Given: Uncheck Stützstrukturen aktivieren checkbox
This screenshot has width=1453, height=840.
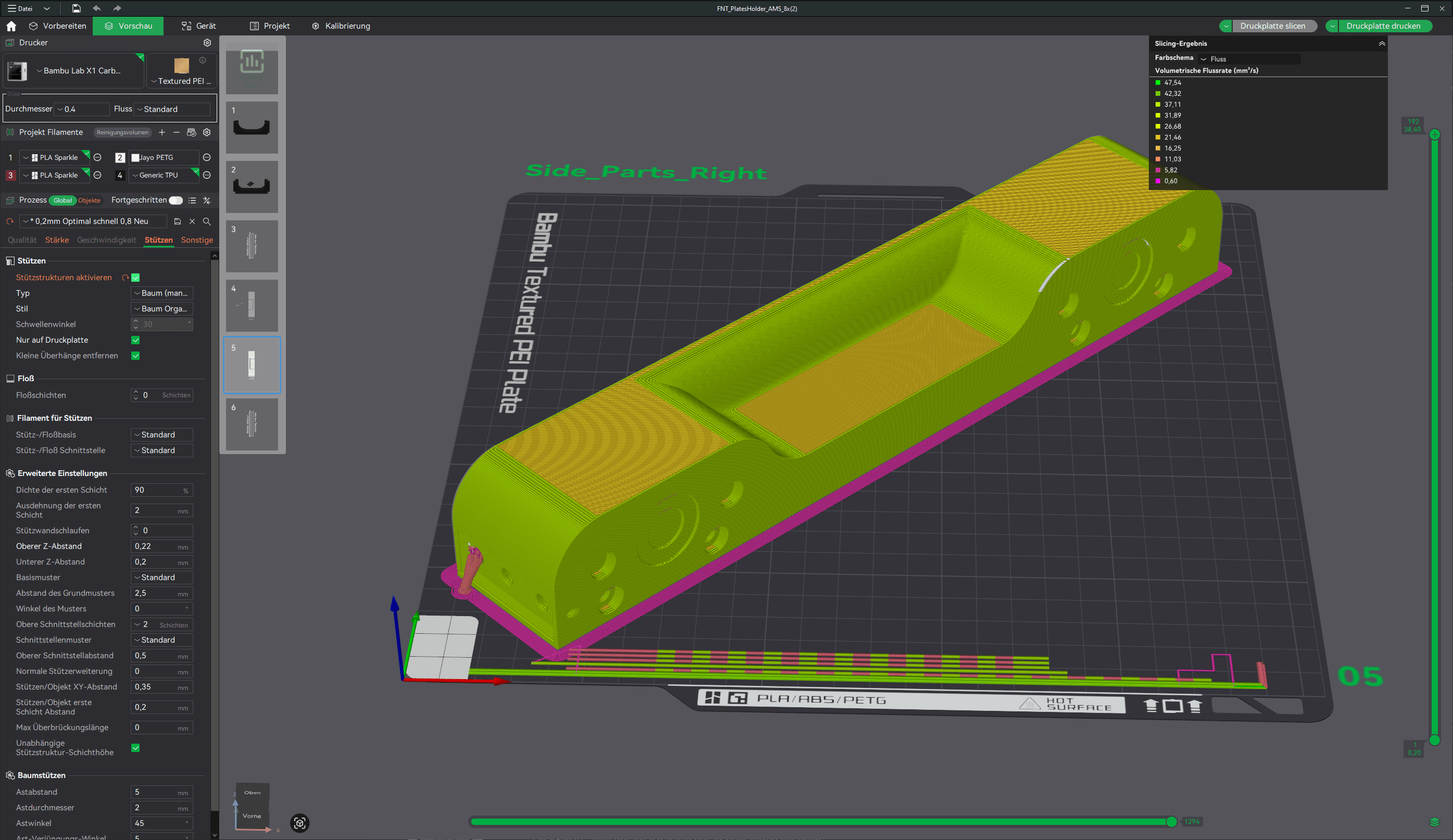Looking at the screenshot, I should click(135, 278).
